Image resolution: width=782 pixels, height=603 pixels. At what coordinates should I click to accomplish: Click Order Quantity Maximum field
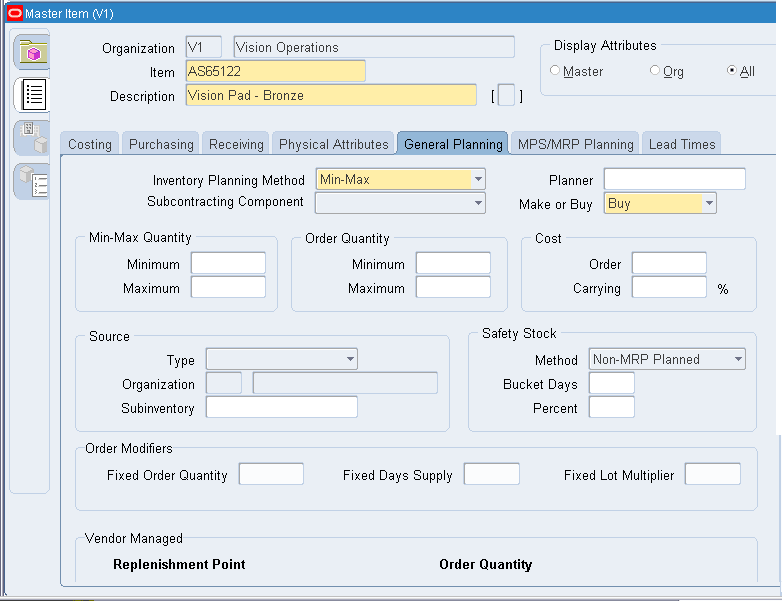coord(453,287)
